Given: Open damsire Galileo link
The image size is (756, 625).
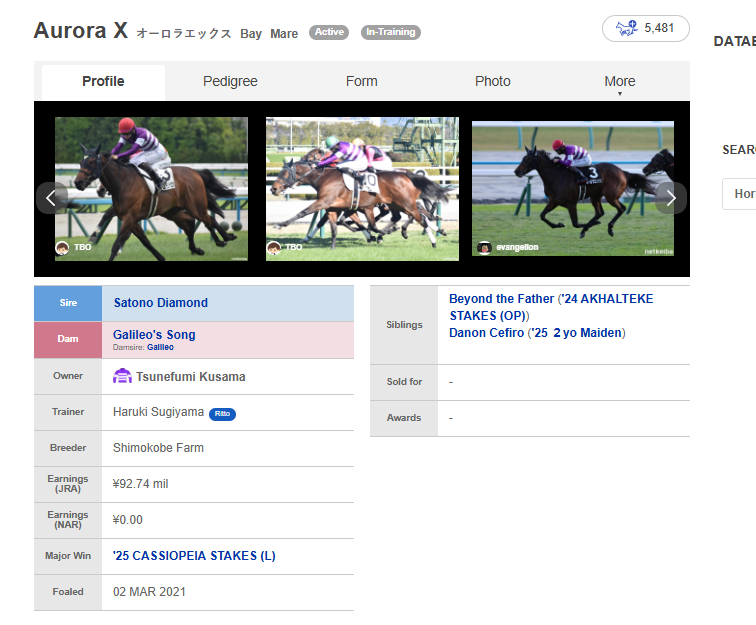Looking at the screenshot, I should click(x=160, y=347).
